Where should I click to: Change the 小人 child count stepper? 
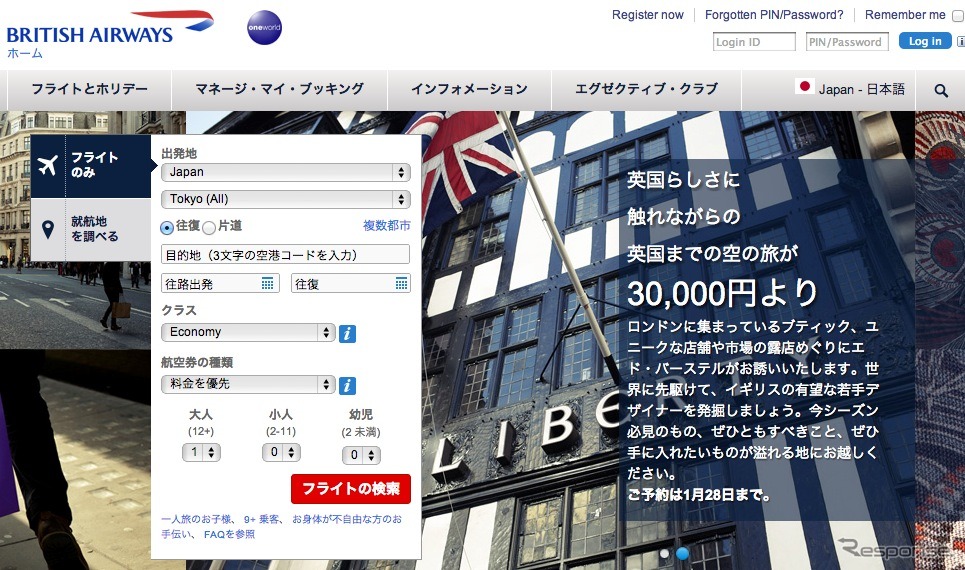[281, 452]
